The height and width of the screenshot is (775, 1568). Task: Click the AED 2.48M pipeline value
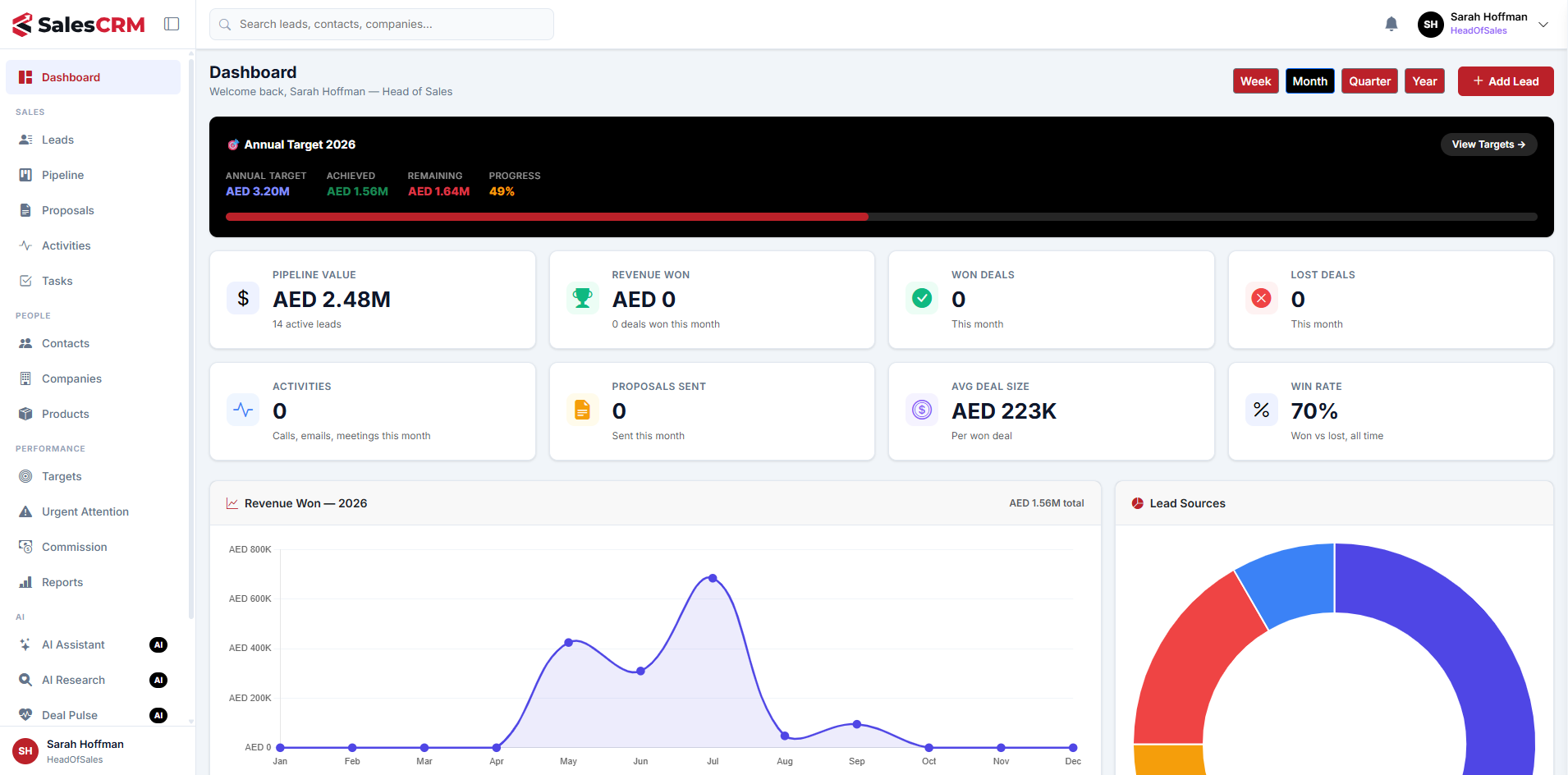point(332,300)
